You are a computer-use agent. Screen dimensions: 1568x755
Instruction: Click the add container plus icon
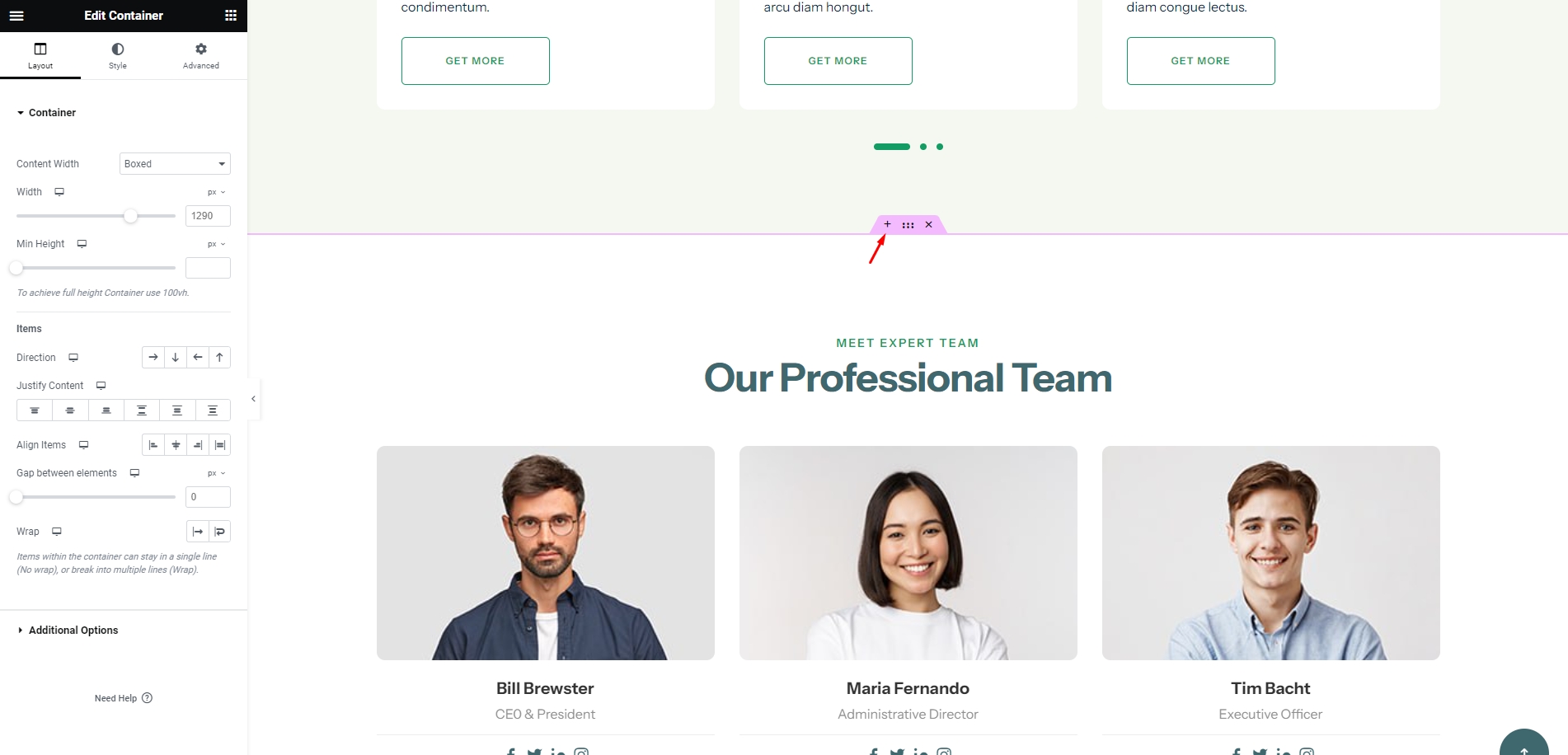click(x=887, y=224)
